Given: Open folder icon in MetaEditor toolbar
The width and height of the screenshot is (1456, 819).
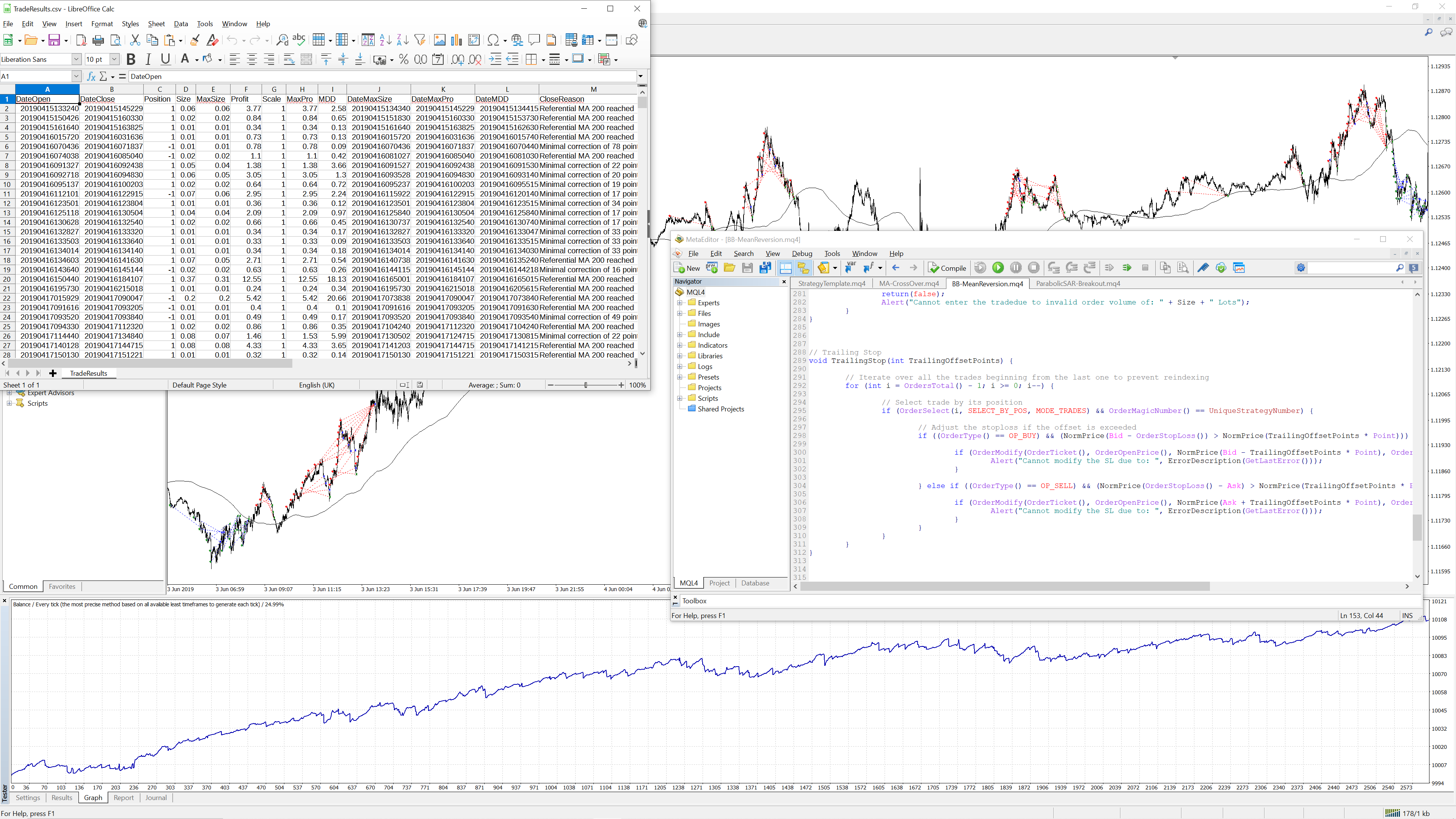Looking at the screenshot, I should [x=730, y=268].
